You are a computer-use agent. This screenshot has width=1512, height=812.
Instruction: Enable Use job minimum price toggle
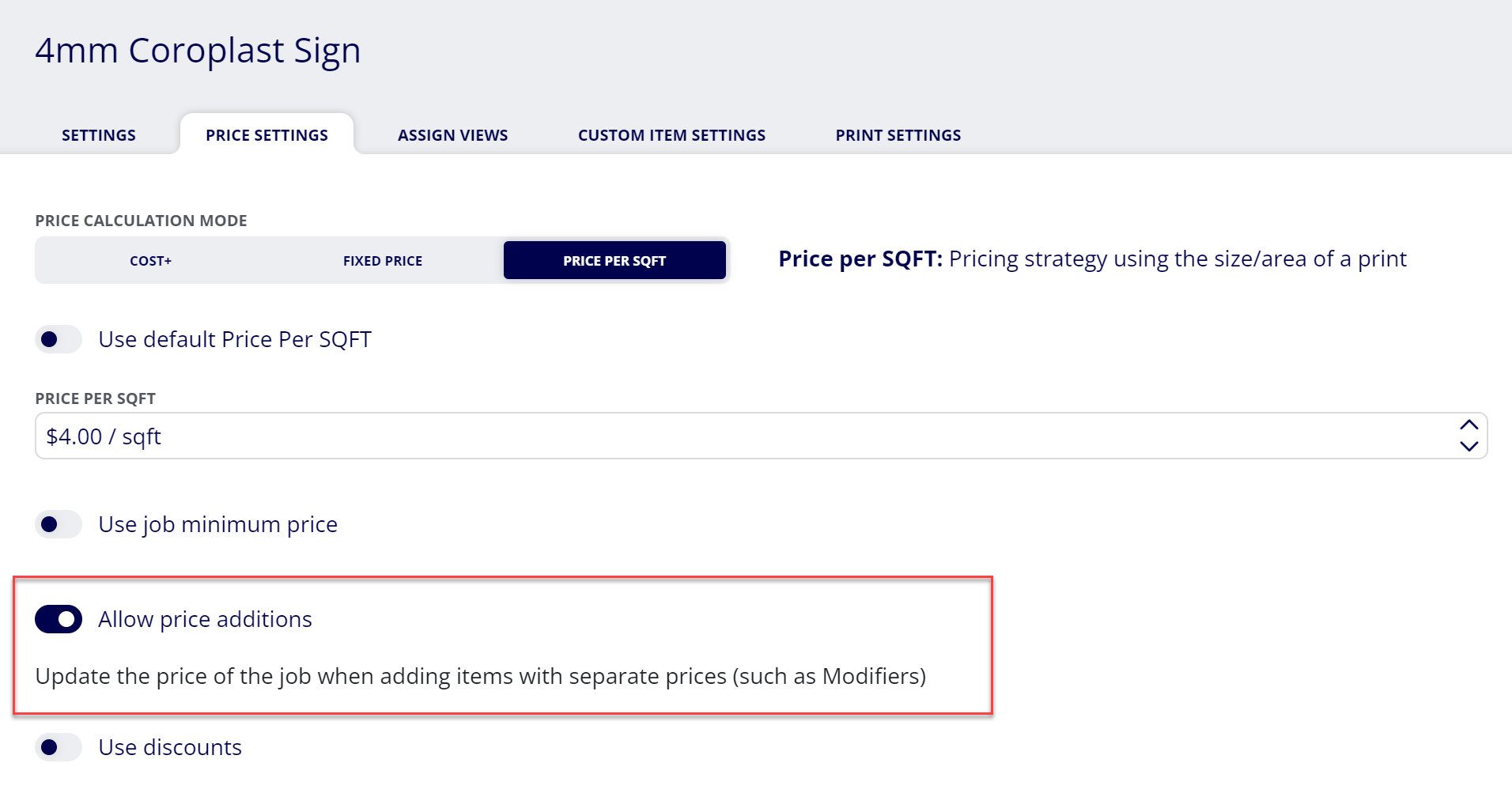(59, 524)
